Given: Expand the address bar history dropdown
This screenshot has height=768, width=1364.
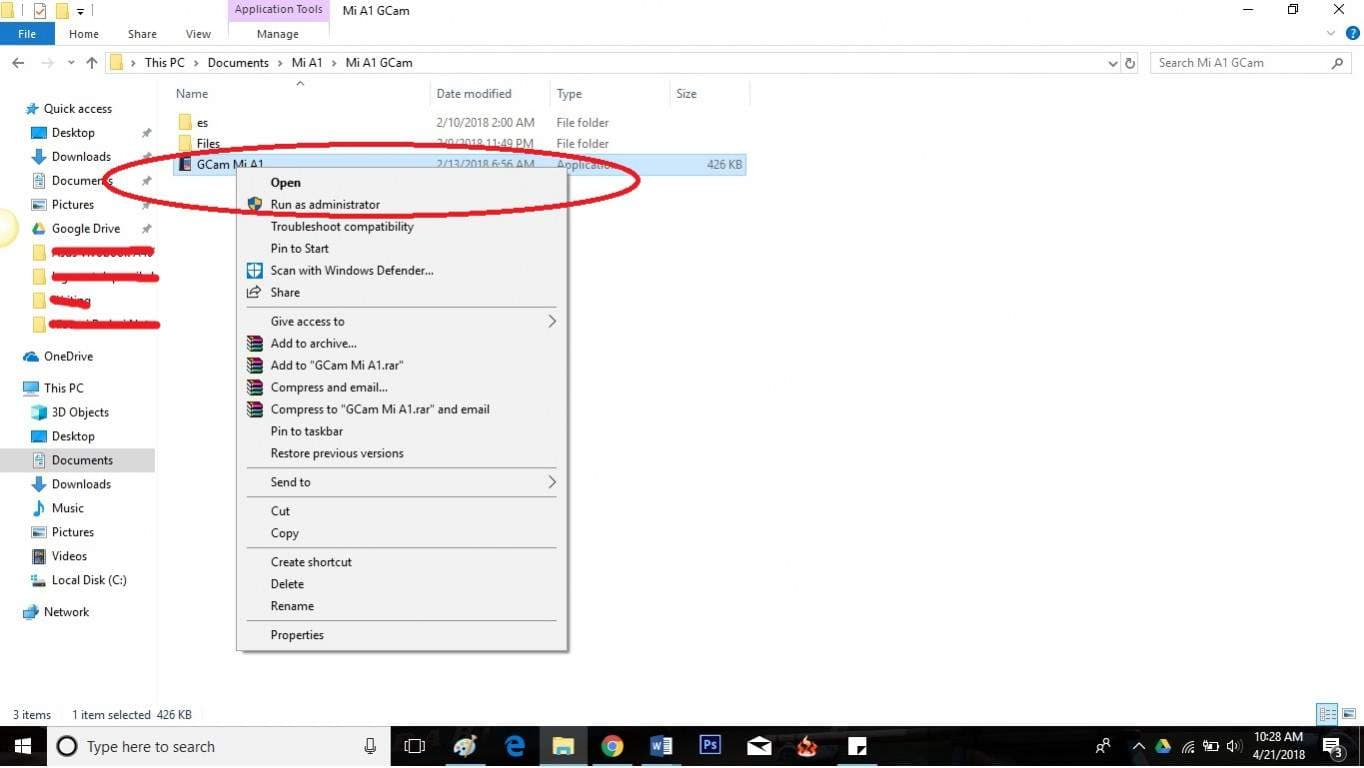Looking at the screenshot, I should coord(1113,63).
